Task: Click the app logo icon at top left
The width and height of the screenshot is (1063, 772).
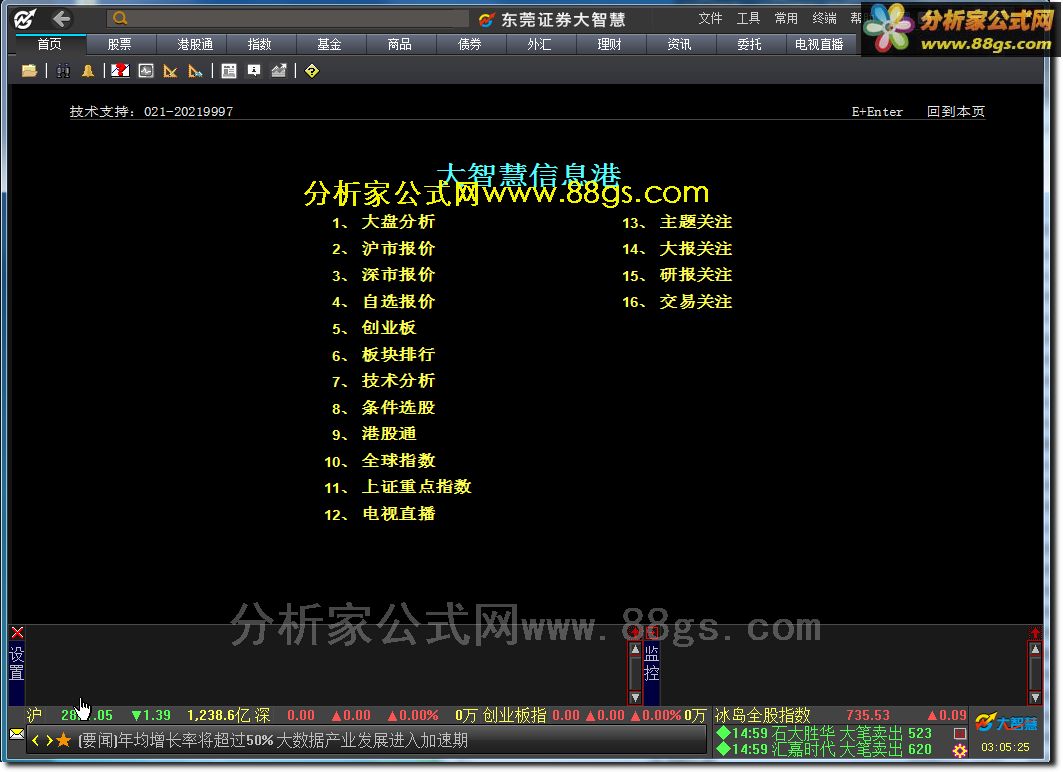Action: point(25,19)
